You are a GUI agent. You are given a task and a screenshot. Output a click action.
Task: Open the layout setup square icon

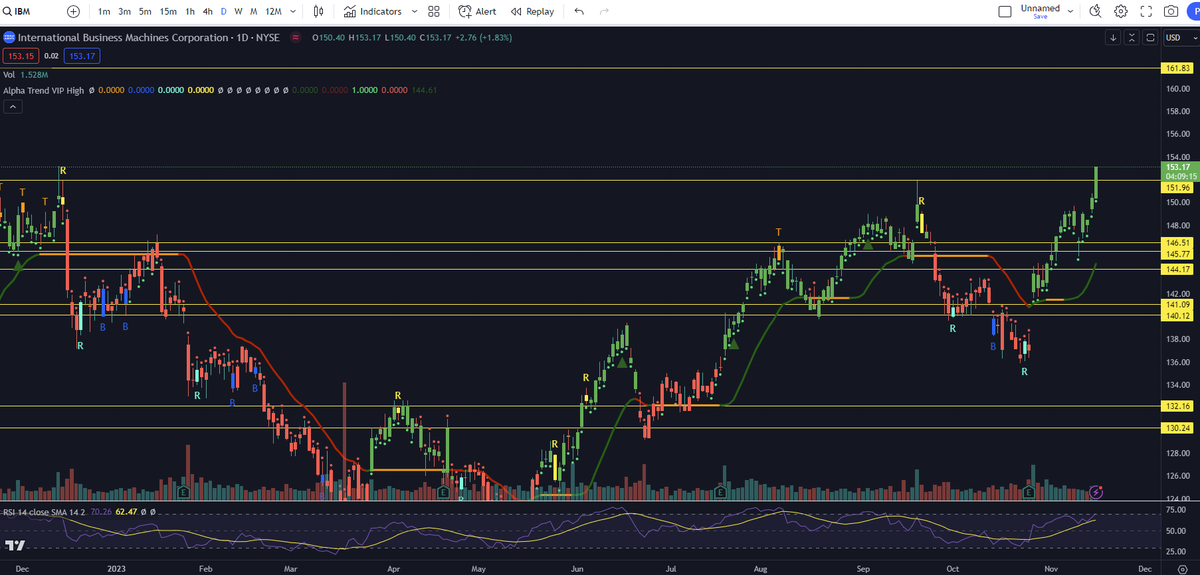pos(1005,12)
